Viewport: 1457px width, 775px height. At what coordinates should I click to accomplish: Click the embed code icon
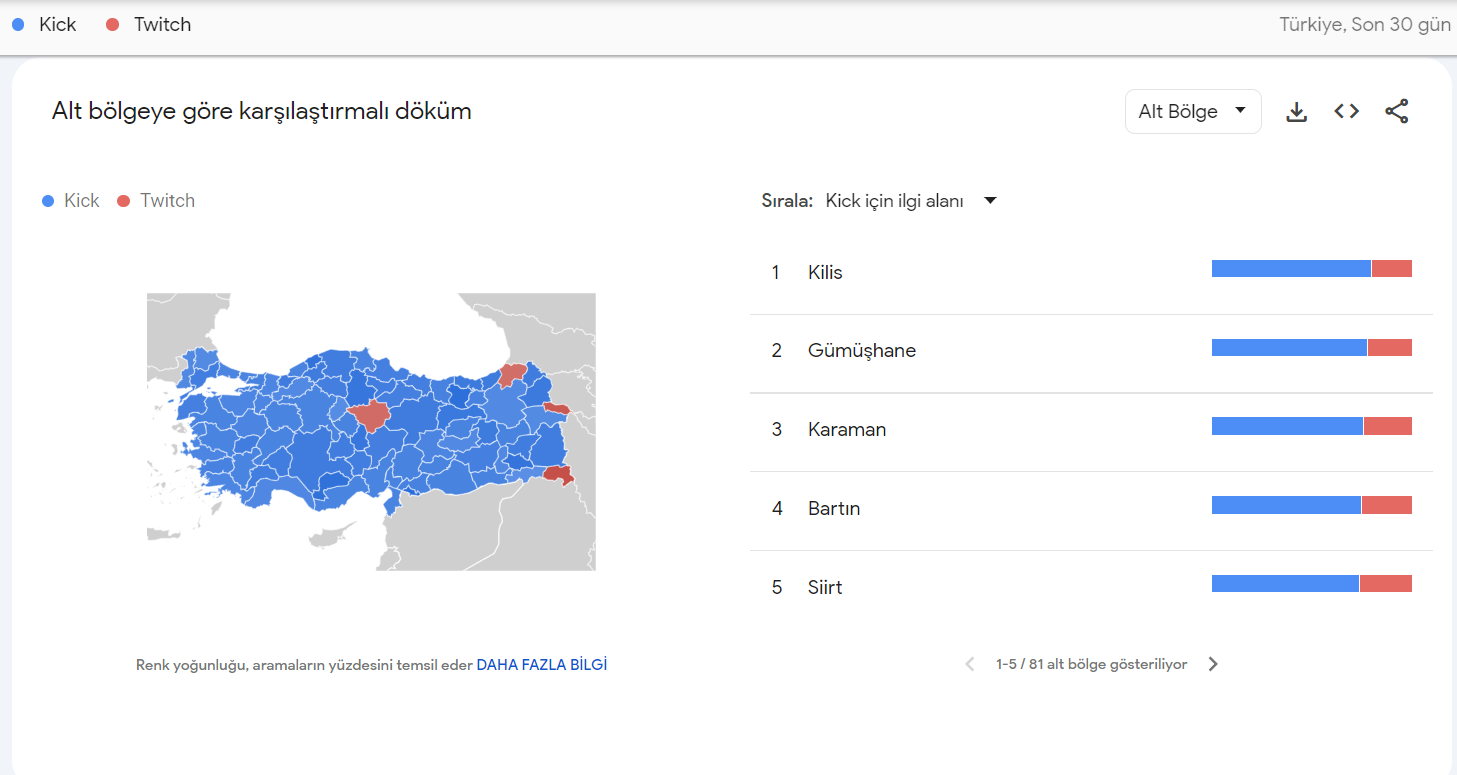tap(1346, 112)
